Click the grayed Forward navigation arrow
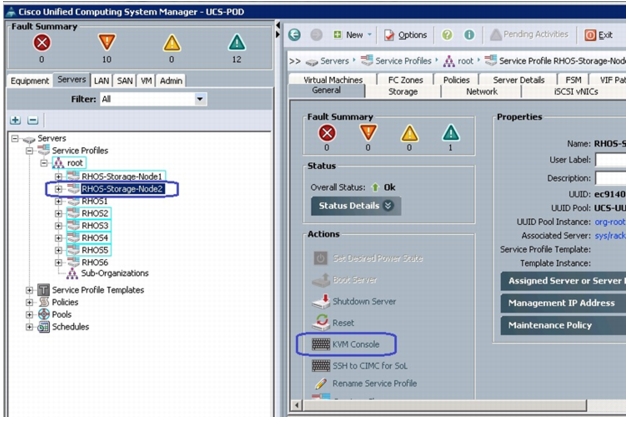630x431 pixels. (316, 35)
